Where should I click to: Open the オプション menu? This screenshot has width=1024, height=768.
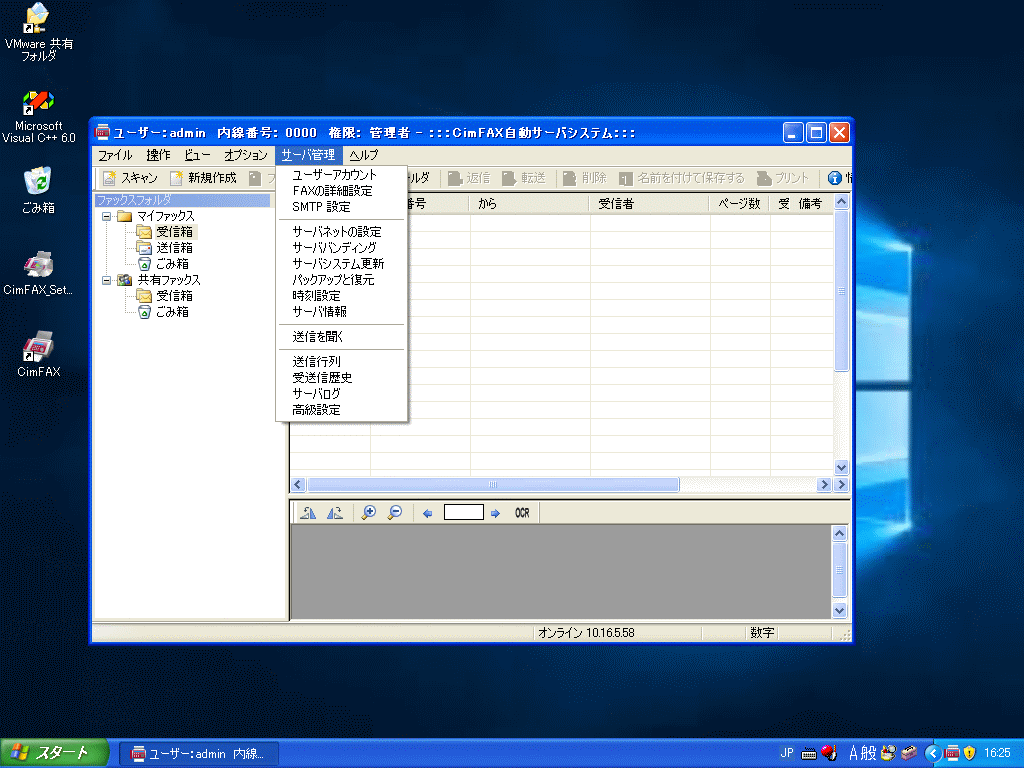click(246, 155)
